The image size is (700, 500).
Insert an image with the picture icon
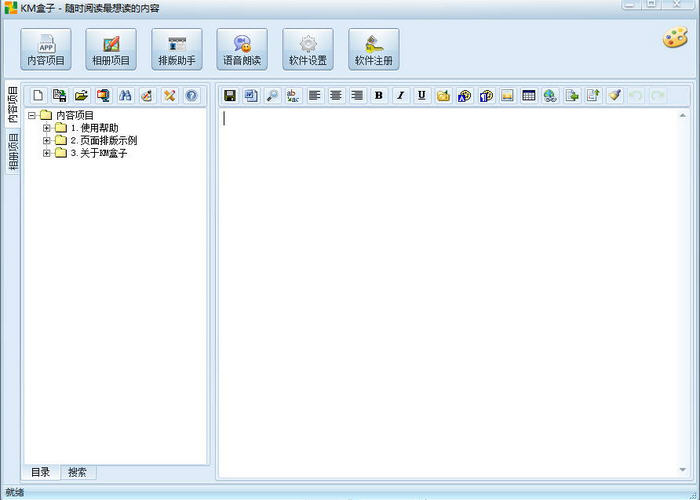point(508,95)
